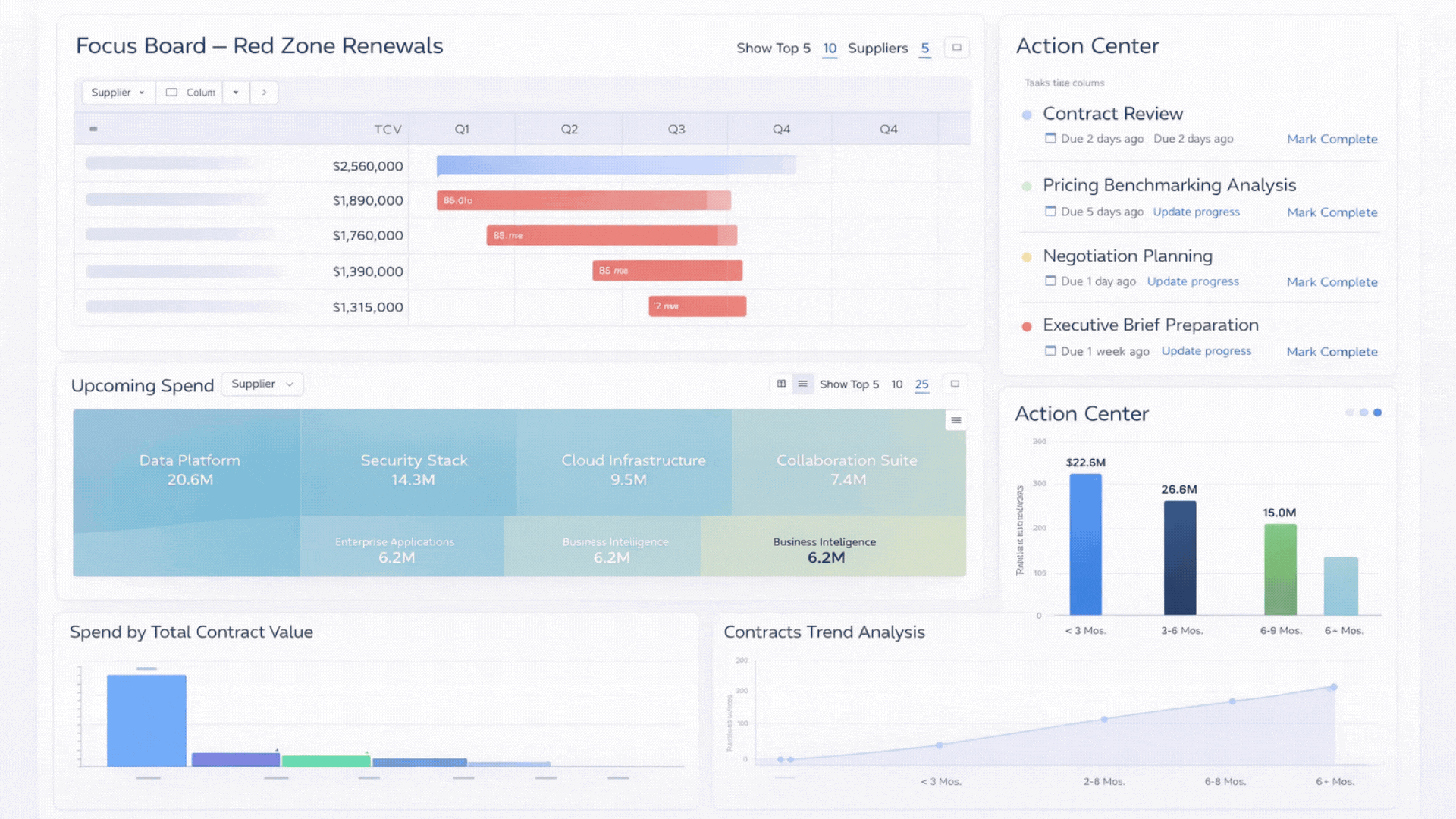
Task: Expand the Focus Board panel with its expand icon
Action: (956, 47)
